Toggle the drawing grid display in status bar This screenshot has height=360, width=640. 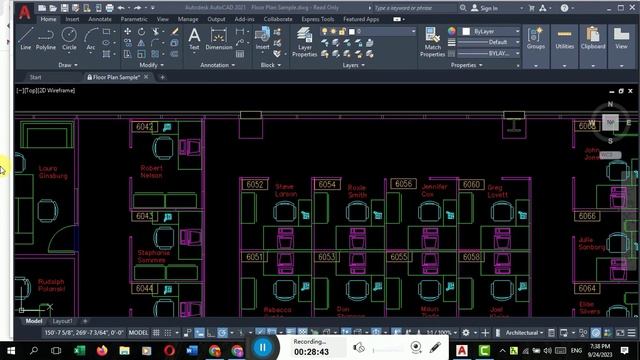click(156, 333)
